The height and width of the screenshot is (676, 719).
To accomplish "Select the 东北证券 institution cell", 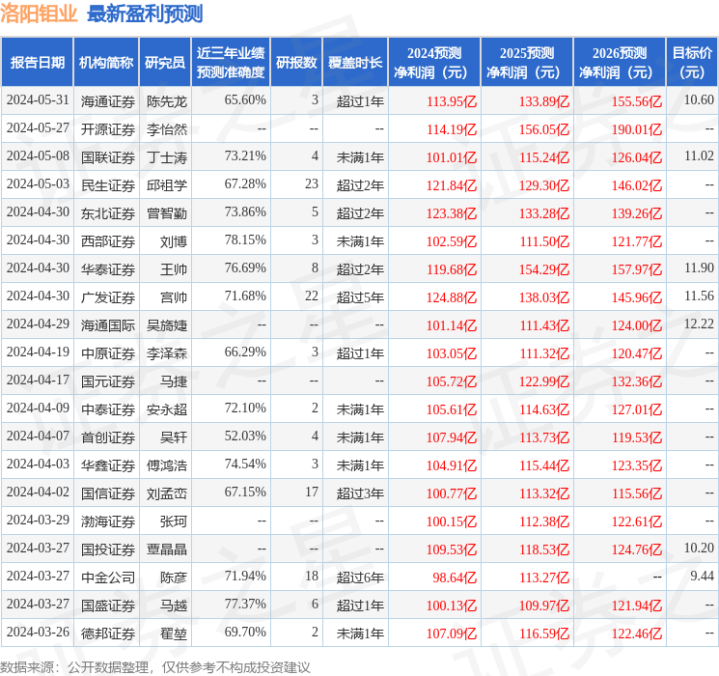I will pyautogui.click(x=108, y=213).
